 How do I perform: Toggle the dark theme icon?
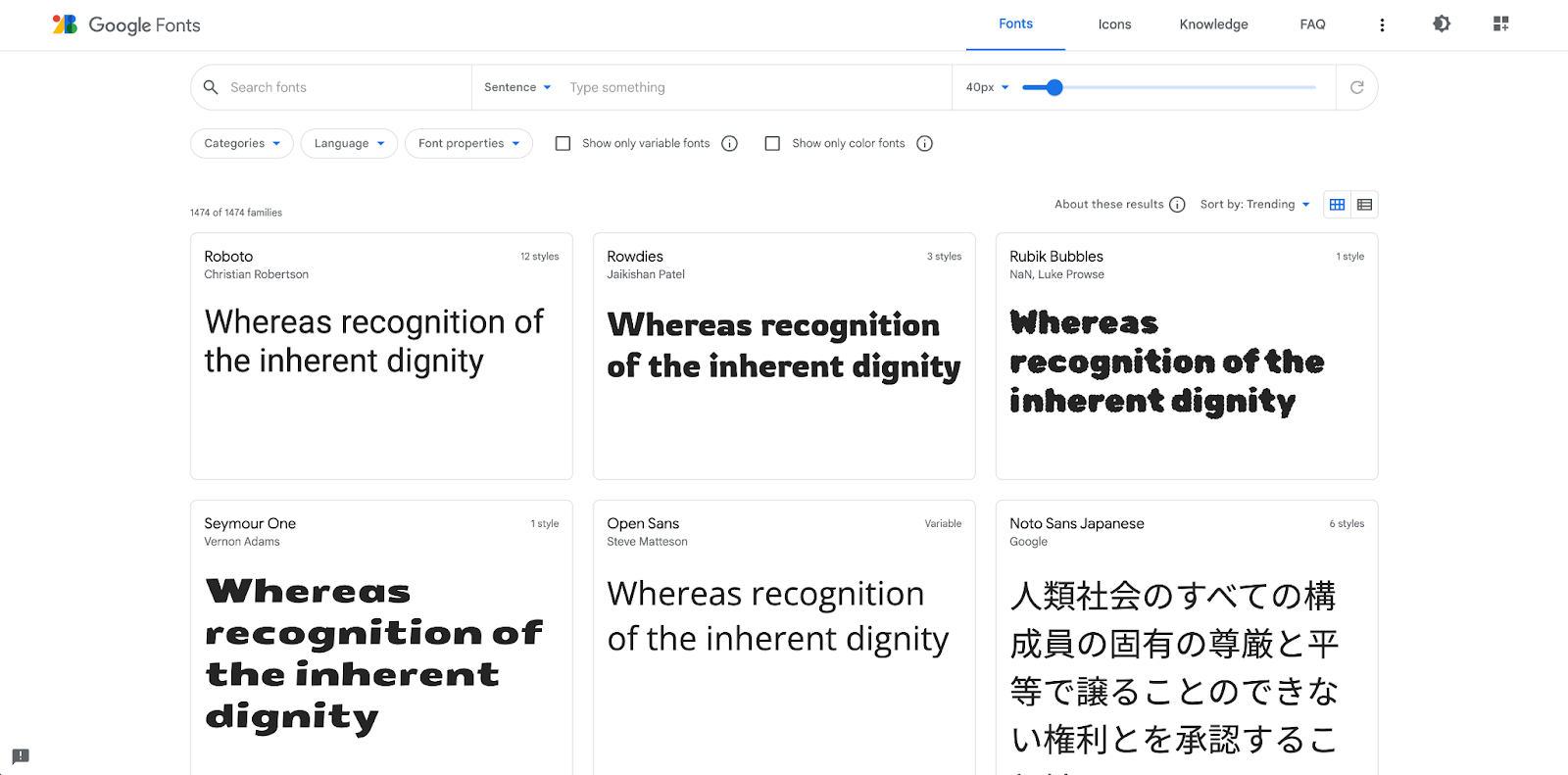click(1442, 24)
